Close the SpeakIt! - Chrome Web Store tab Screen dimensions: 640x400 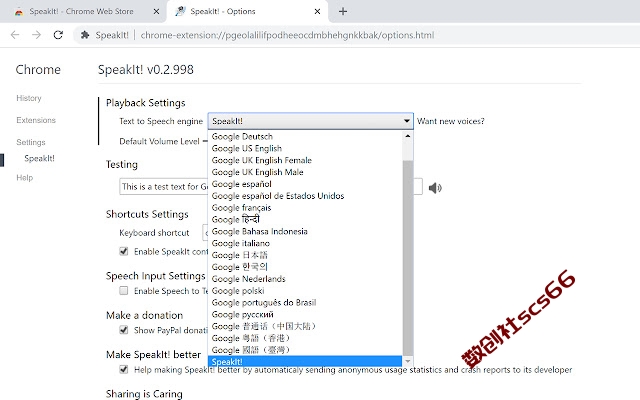coord(156,11)
